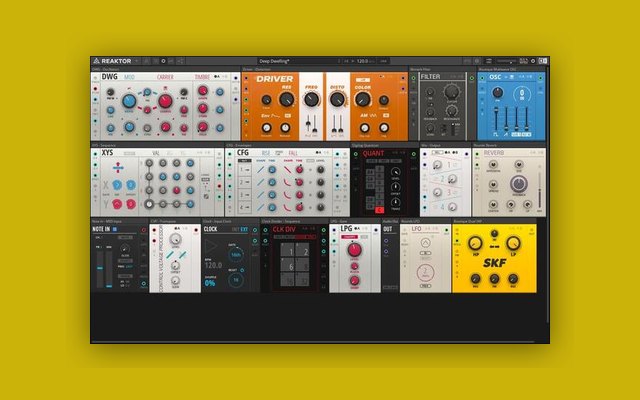The height and width of the screenshot is (400, 640).
Task: Turn the FREQ knob on Driver
Action: (311, 99)
